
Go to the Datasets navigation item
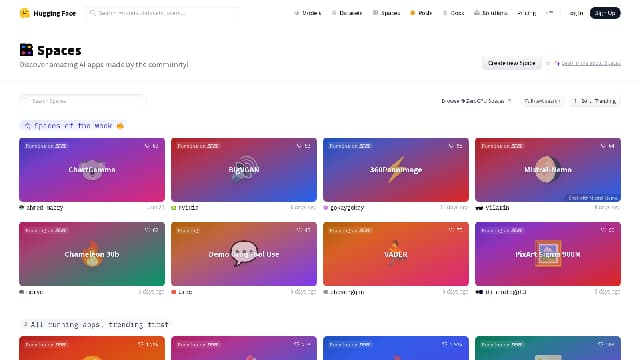click(347, 13)
